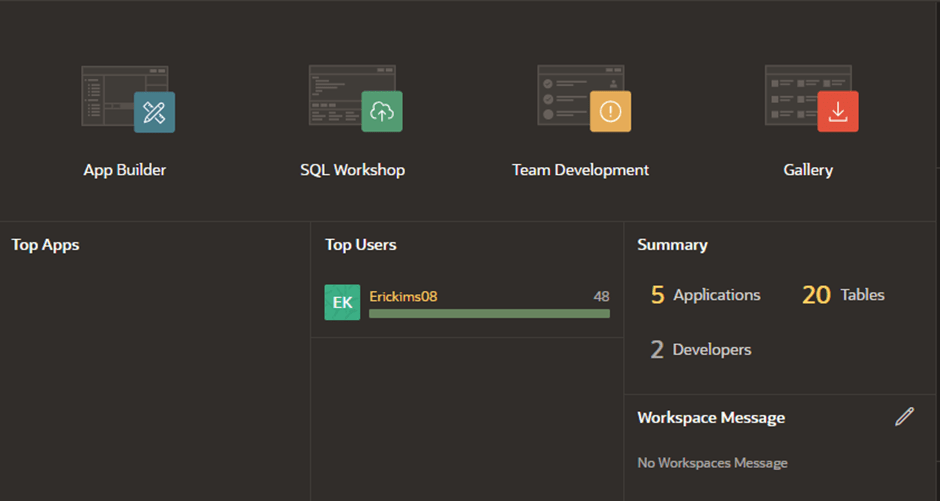Click the green activity bar under Erickims08

[x=489, y=313]
